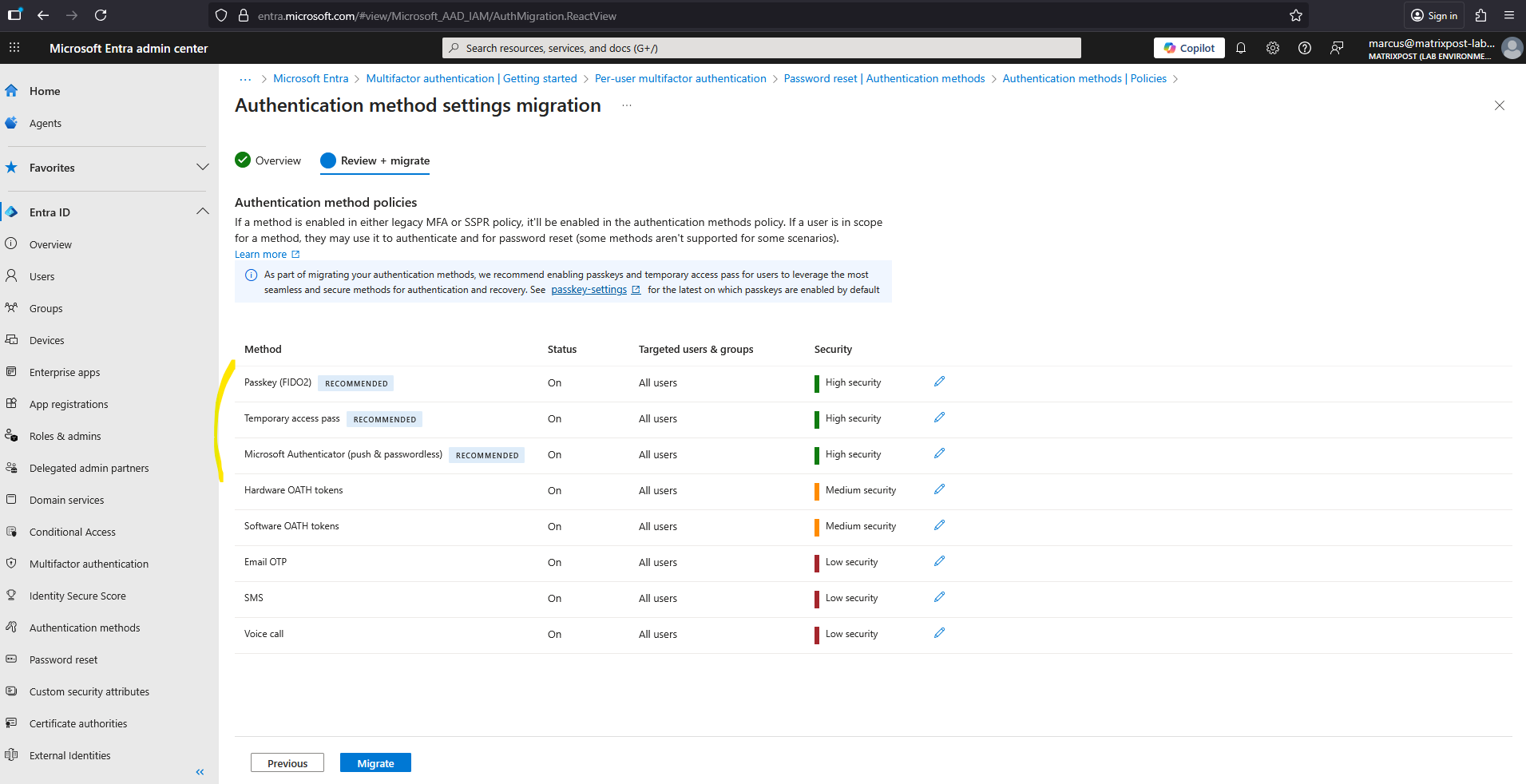The height and width of the screenshot is (784, 1526).
Task: Edit the SMS authentication method
Action: click(939, 597)
